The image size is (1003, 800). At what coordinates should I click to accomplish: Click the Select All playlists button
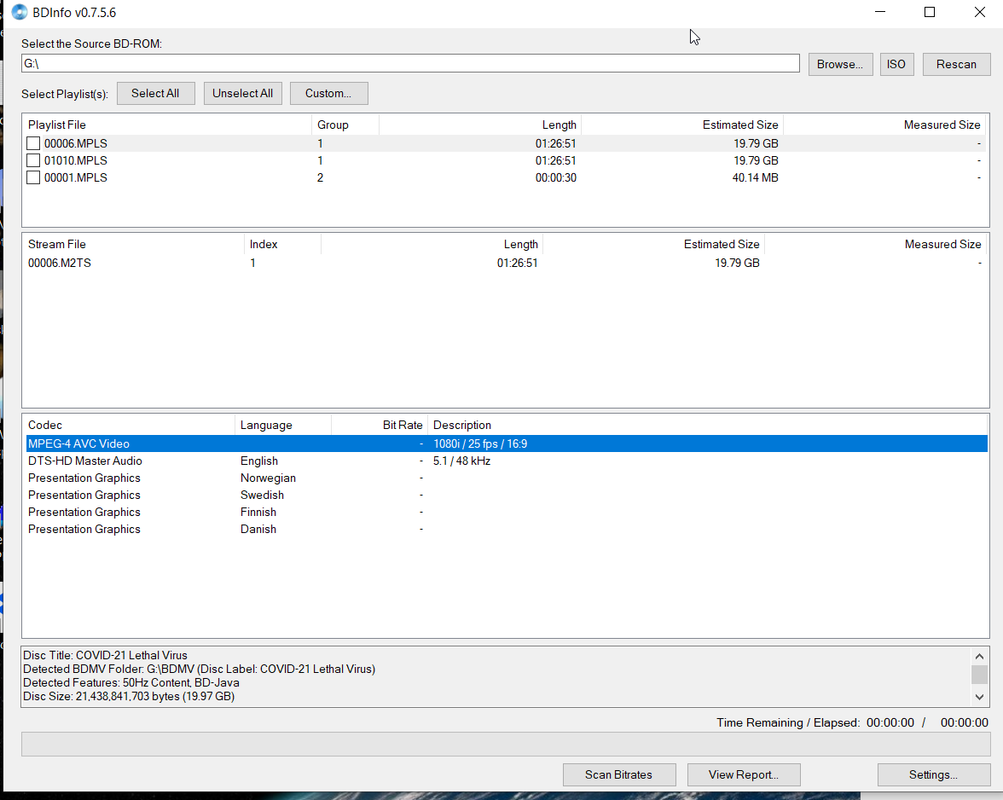tap(155, 93)
